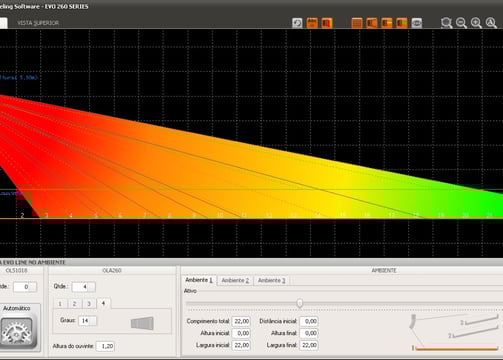Click the AMBIENTE panel header text
The height and width of the screenshot is (360, 503).
coord(384,270)
